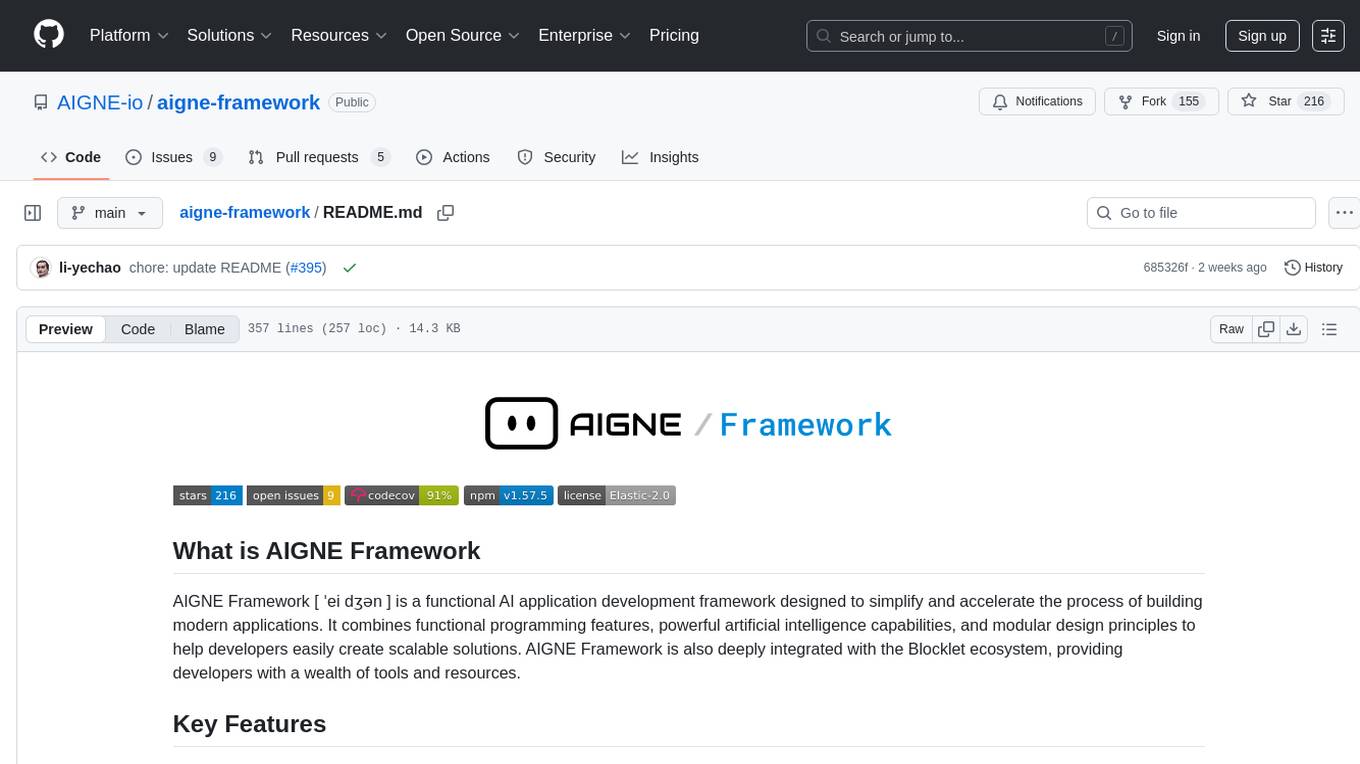Viewport: 1360px width, 764px height.
Task: Open the Pull requests tab
Action: pyautogui.click(x=318, y=157)
